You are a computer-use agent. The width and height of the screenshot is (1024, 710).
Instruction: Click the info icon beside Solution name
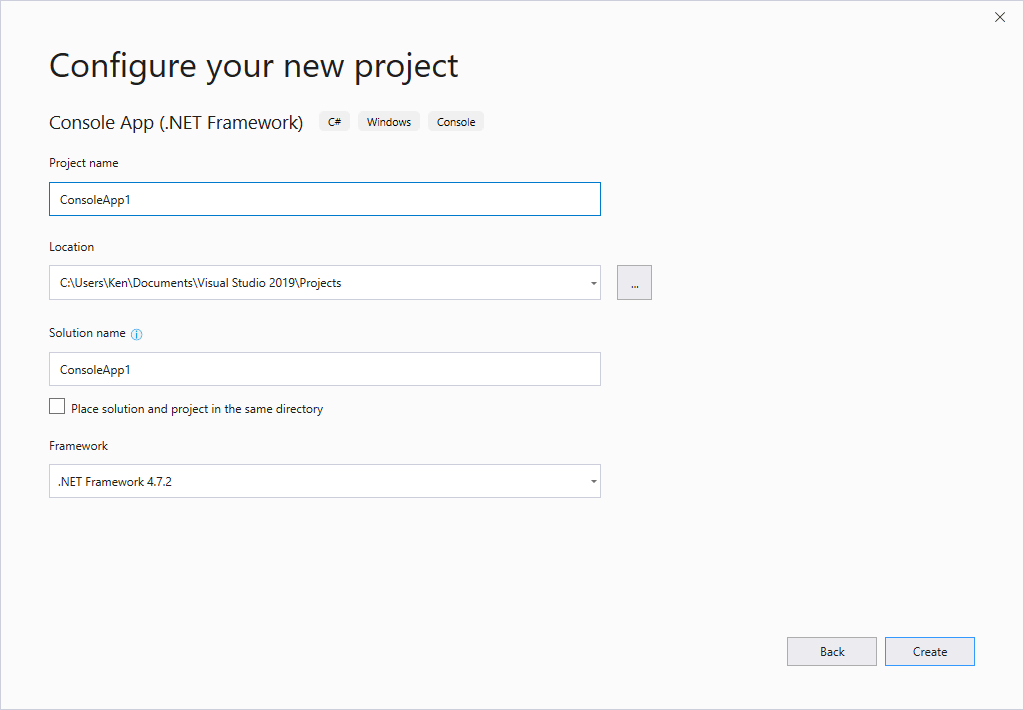[x=137, y=334]
